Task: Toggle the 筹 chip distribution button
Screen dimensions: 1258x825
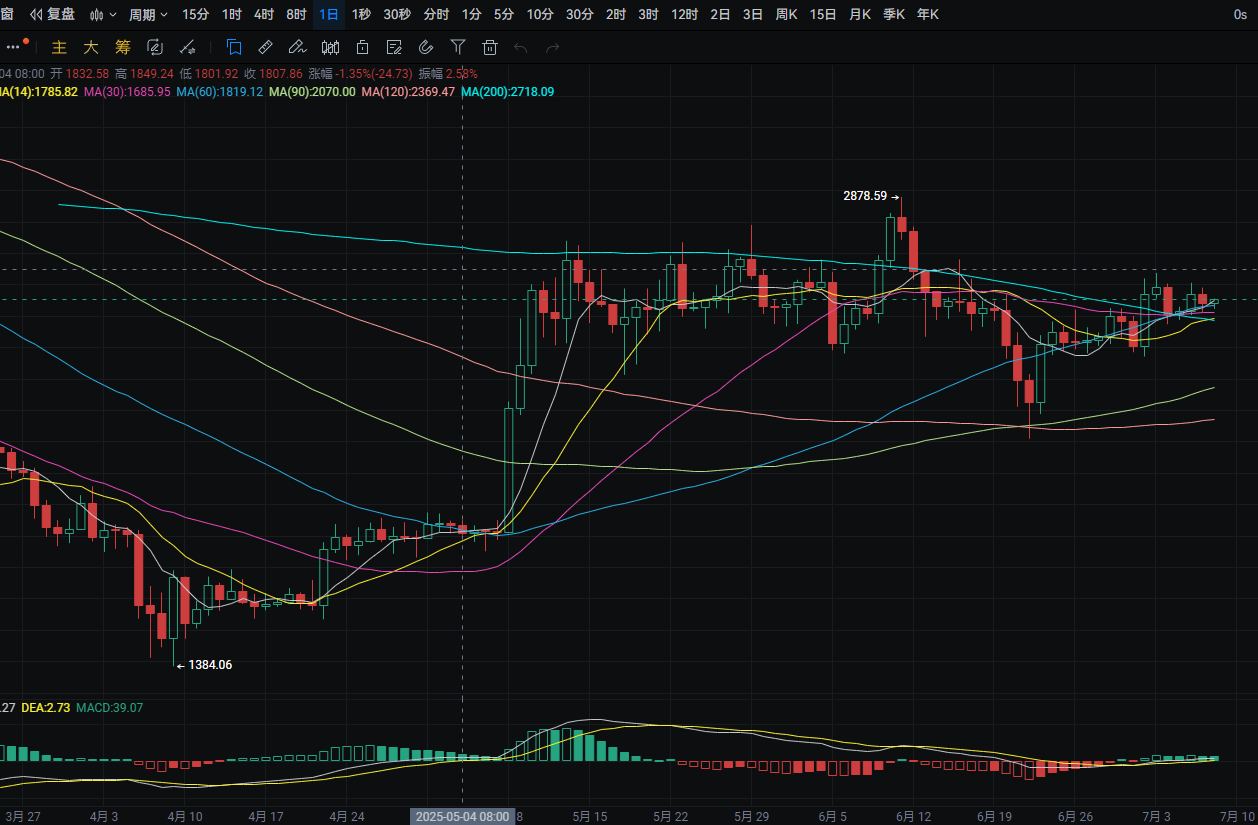Action: 123,47
